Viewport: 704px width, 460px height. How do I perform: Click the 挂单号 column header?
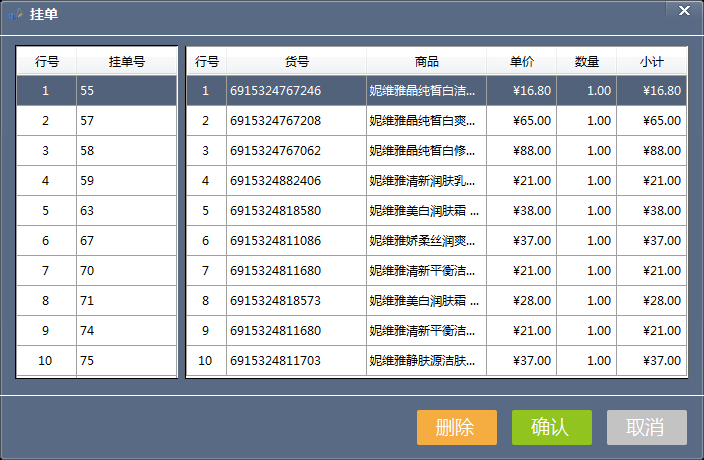[126, 62]
